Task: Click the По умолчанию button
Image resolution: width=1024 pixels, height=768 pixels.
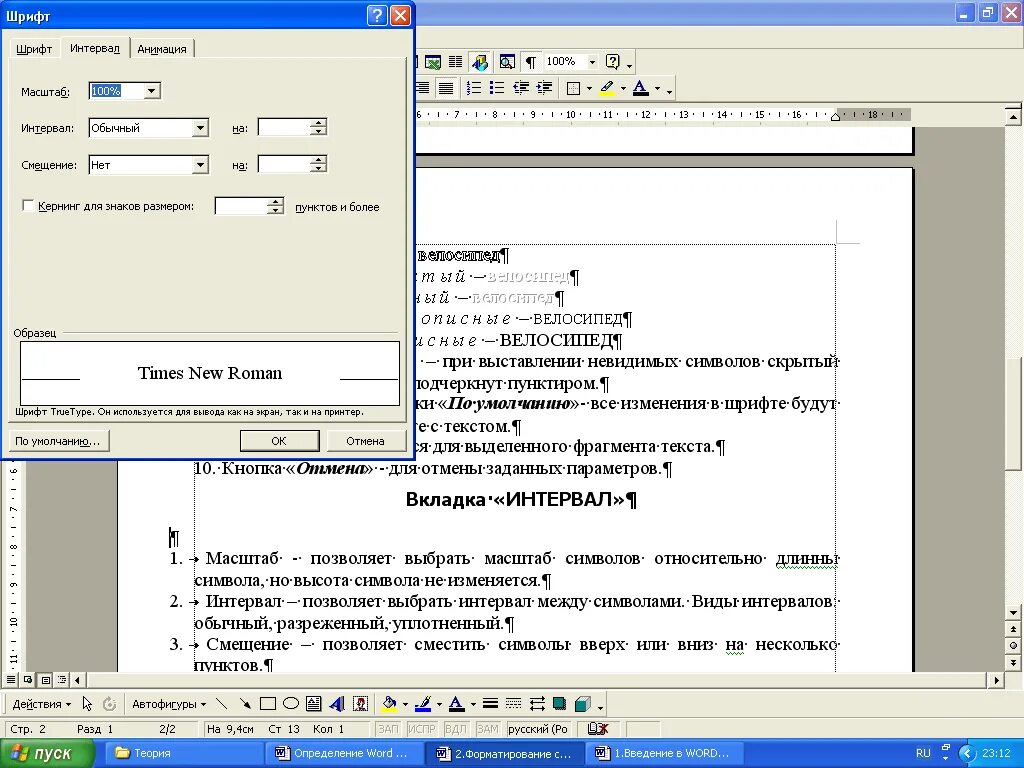Action: pos(58,441)
